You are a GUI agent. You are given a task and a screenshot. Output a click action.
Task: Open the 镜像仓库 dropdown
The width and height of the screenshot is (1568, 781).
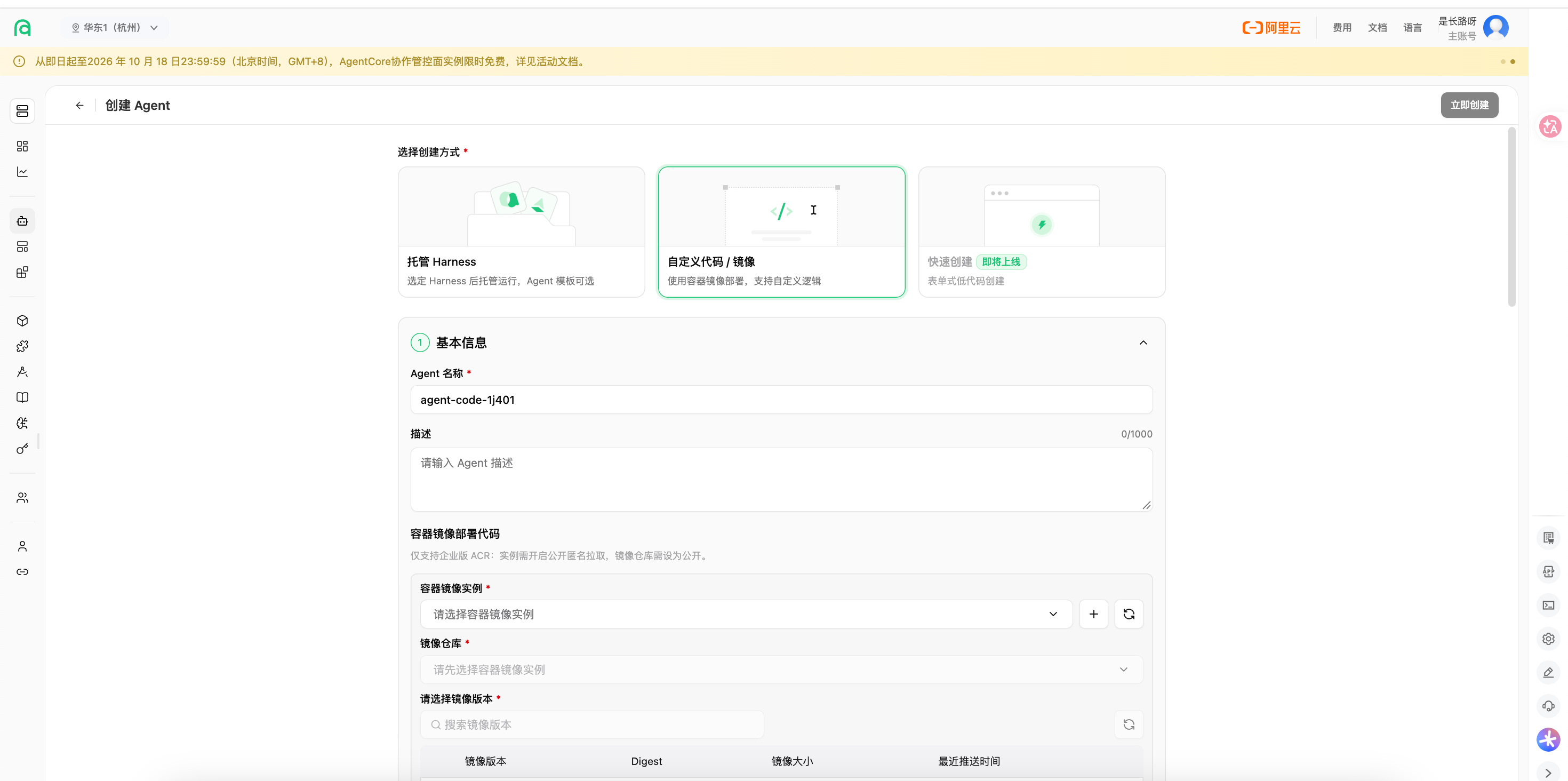tap(781, 670)
